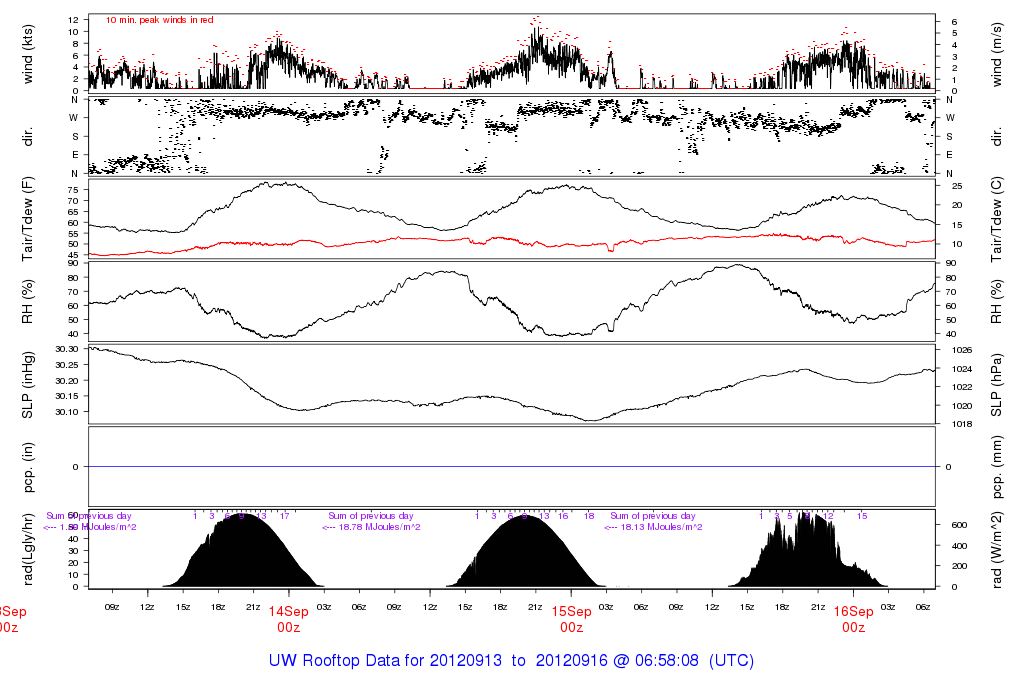
Task: Select the "SLP (hPa)" axis label
Action: (x=996, y=385)
